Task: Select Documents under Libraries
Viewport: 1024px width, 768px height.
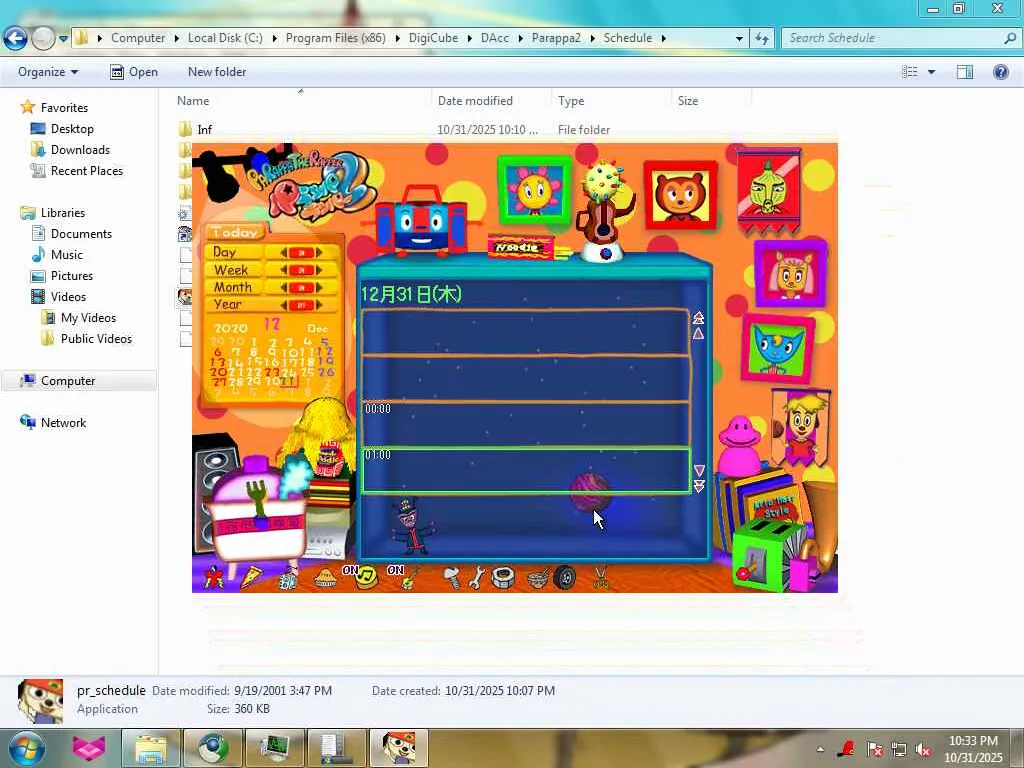Action: (81, 234)
